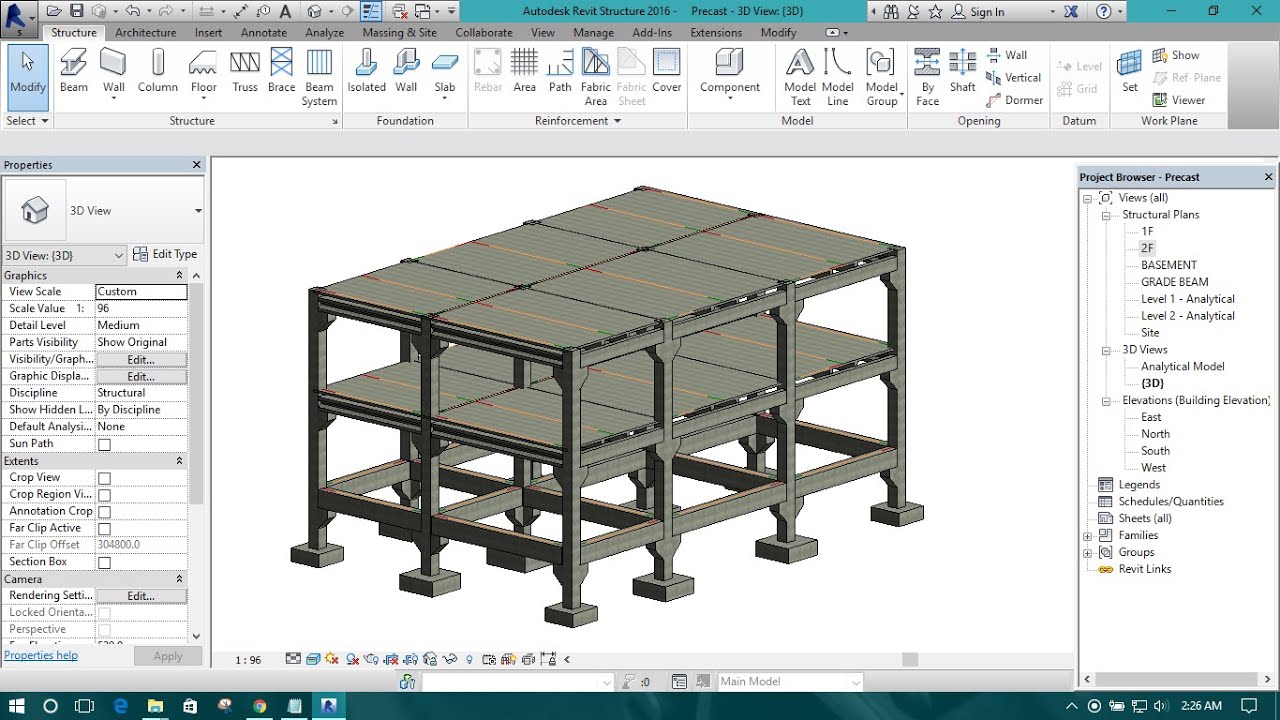Select the Truss tool
Image resolution: width=1280 pixels, height=720 pixels.
(x=245, y=70)
